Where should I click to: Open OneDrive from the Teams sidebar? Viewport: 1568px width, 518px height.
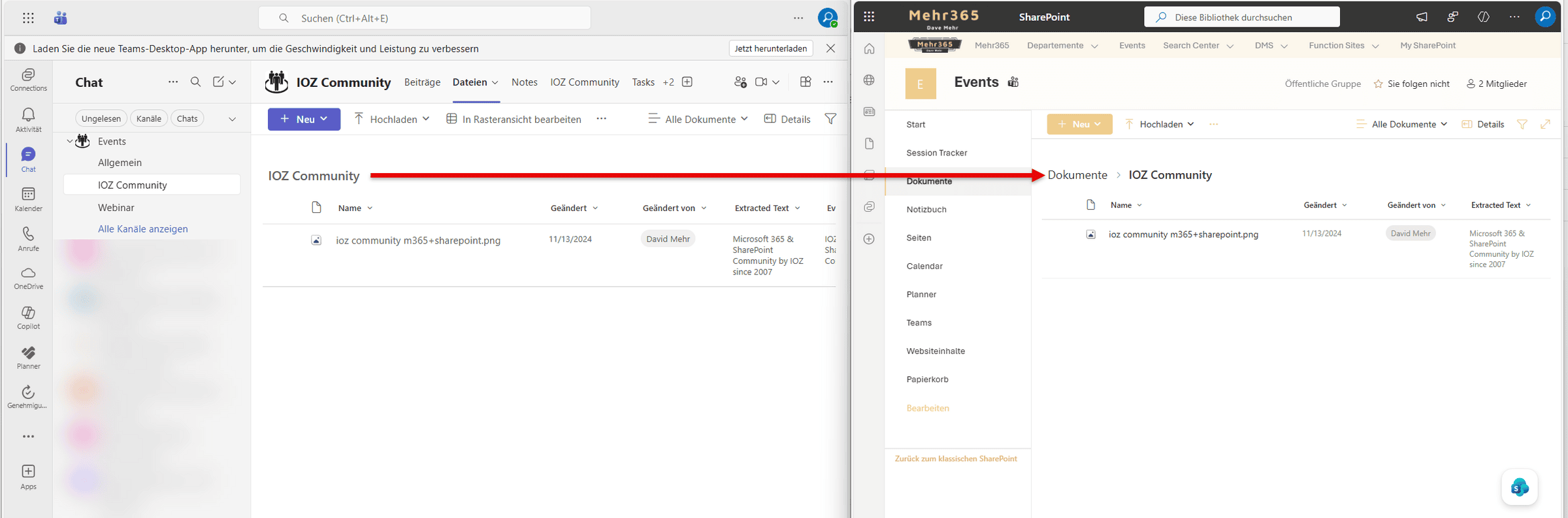[28, 277]
